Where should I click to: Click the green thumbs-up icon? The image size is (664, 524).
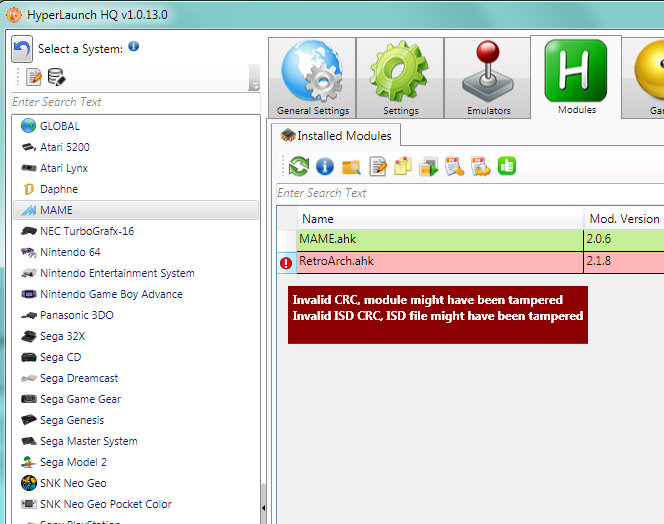(x=507, y=166)
